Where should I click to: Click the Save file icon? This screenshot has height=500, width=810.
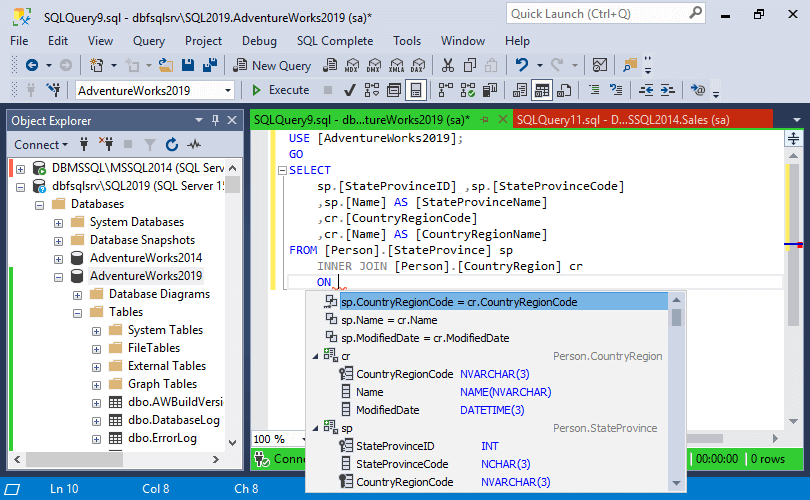[x=188, y=65]
